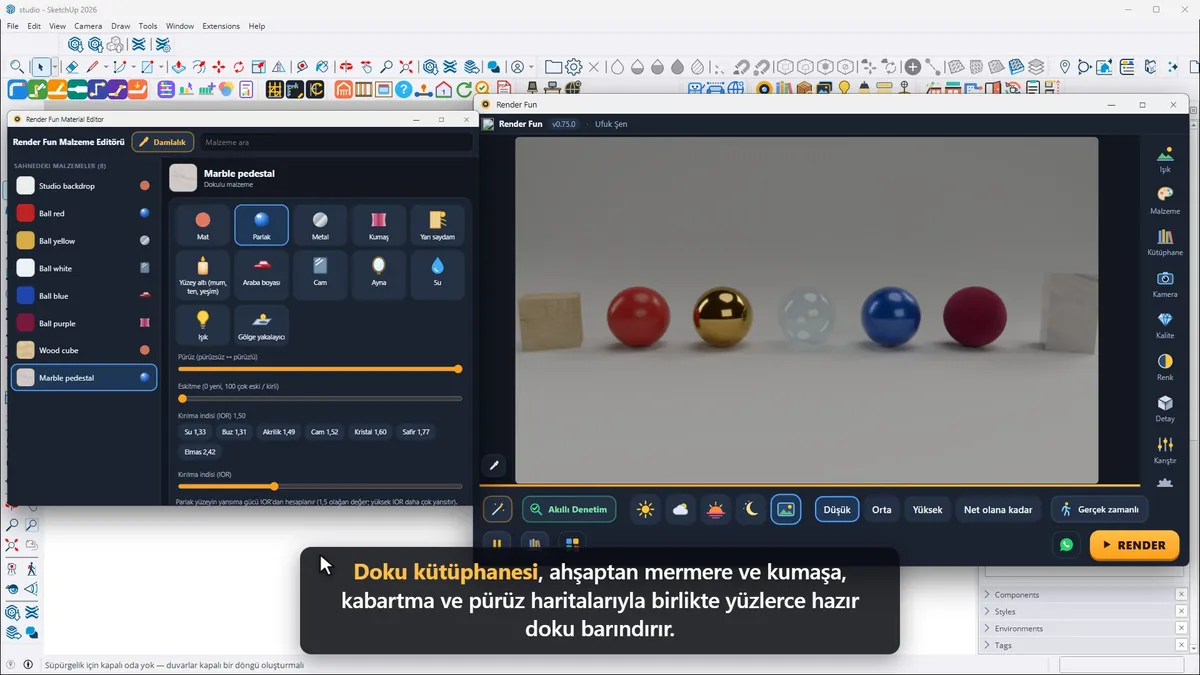
Task: Click the SketchUp Rotate tool
Action: [x=239, y=67]
